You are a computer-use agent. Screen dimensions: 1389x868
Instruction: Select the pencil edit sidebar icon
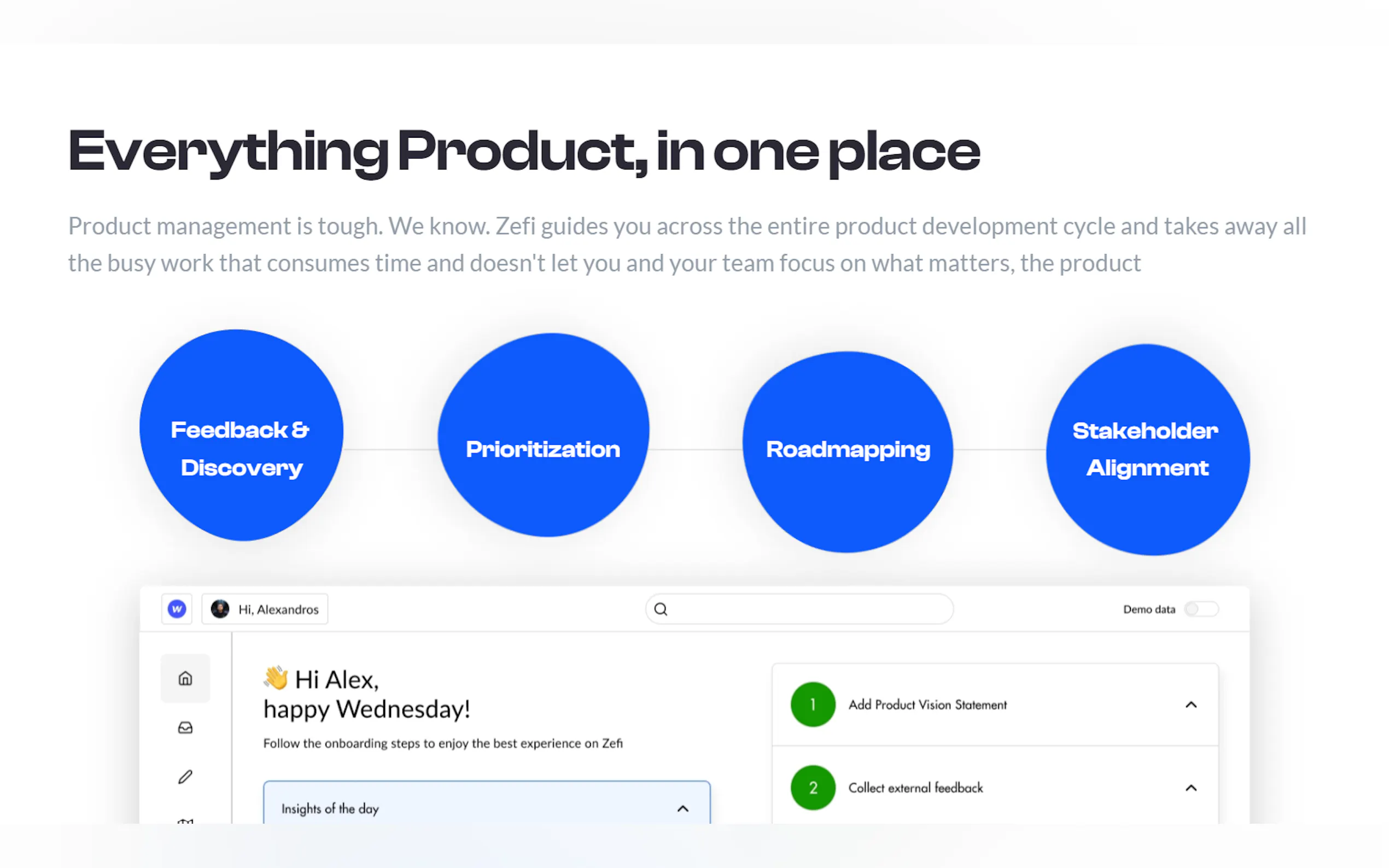click(x=185, y=777)
